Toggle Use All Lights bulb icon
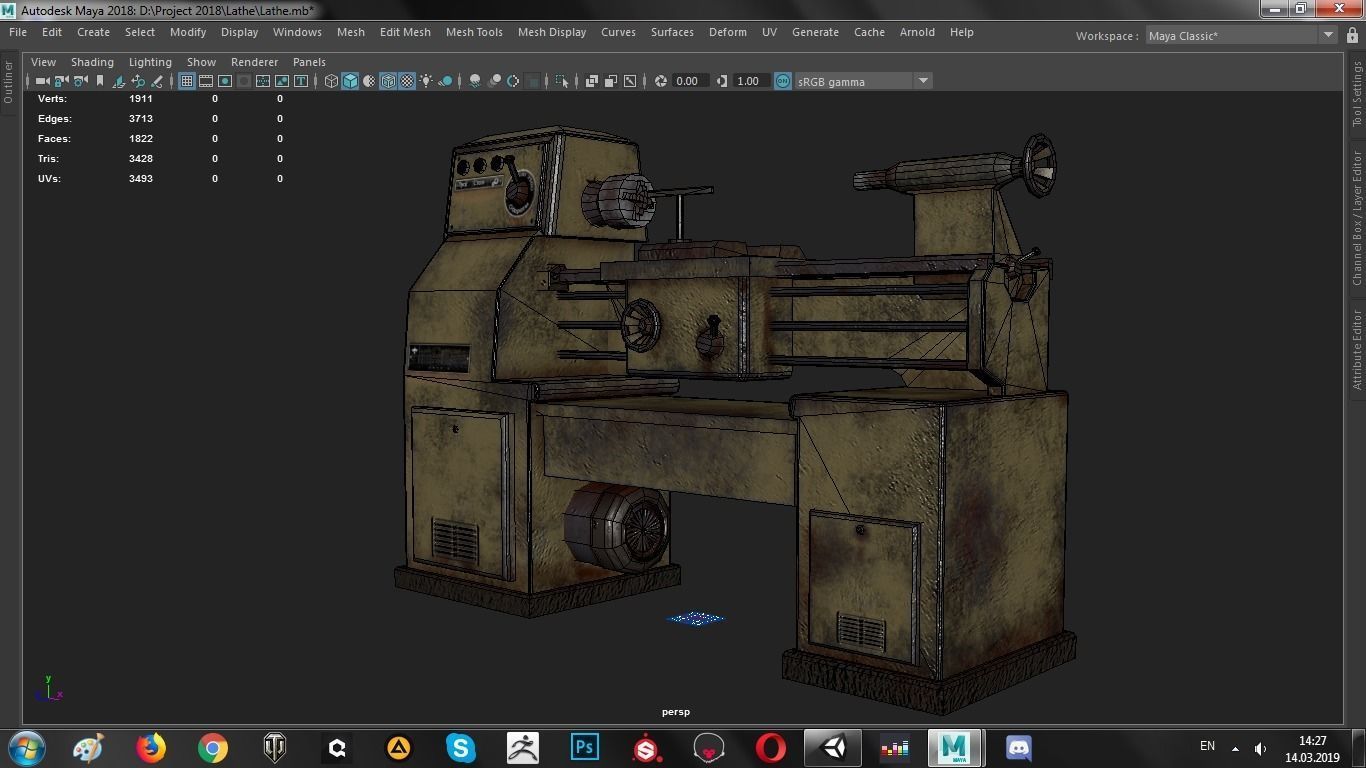The height and width of the screenshot is (770, 1366). [x=426, y=81]
